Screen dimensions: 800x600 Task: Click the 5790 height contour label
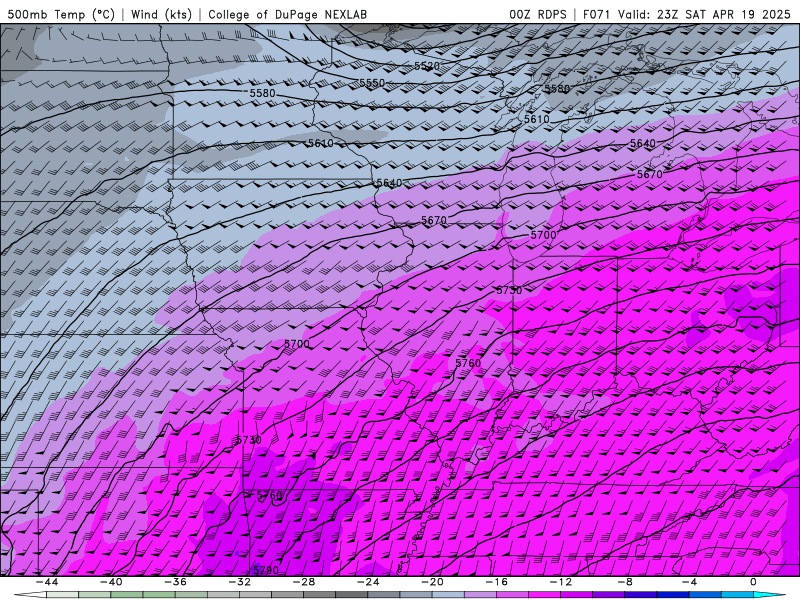[x=266, y=570]
